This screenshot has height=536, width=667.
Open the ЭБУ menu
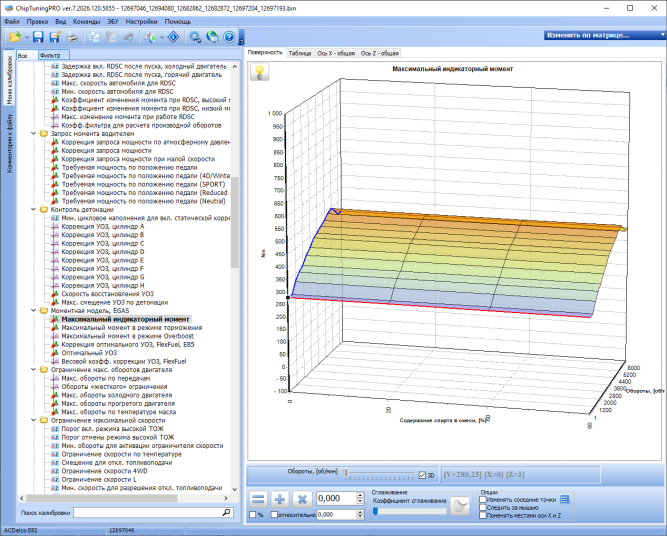[113, 21]
